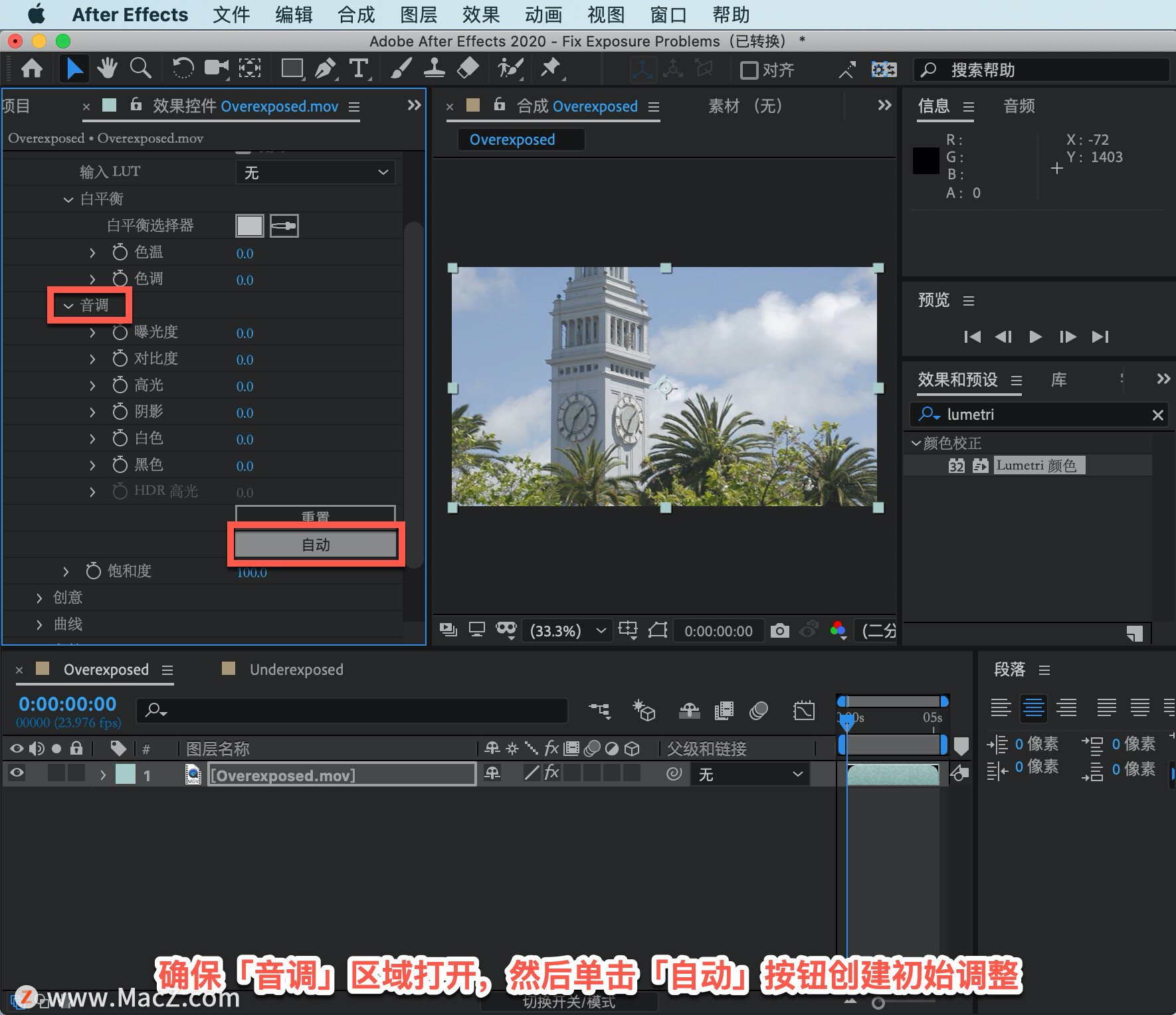Select the Rotation tool
Viewport: 1176px width, 1015px height.
[x=183, y=68]
